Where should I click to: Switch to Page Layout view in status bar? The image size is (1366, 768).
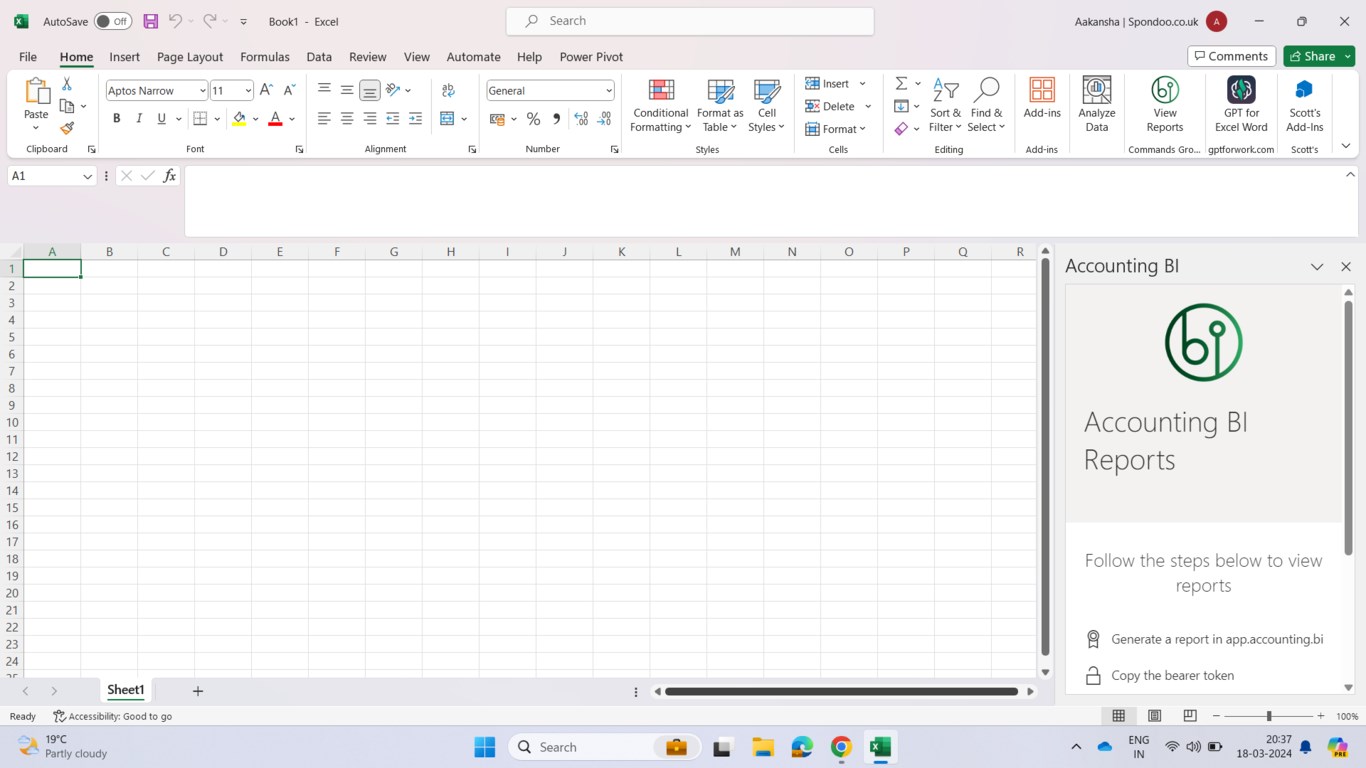pyautogui.click(x=1154, y=716)
